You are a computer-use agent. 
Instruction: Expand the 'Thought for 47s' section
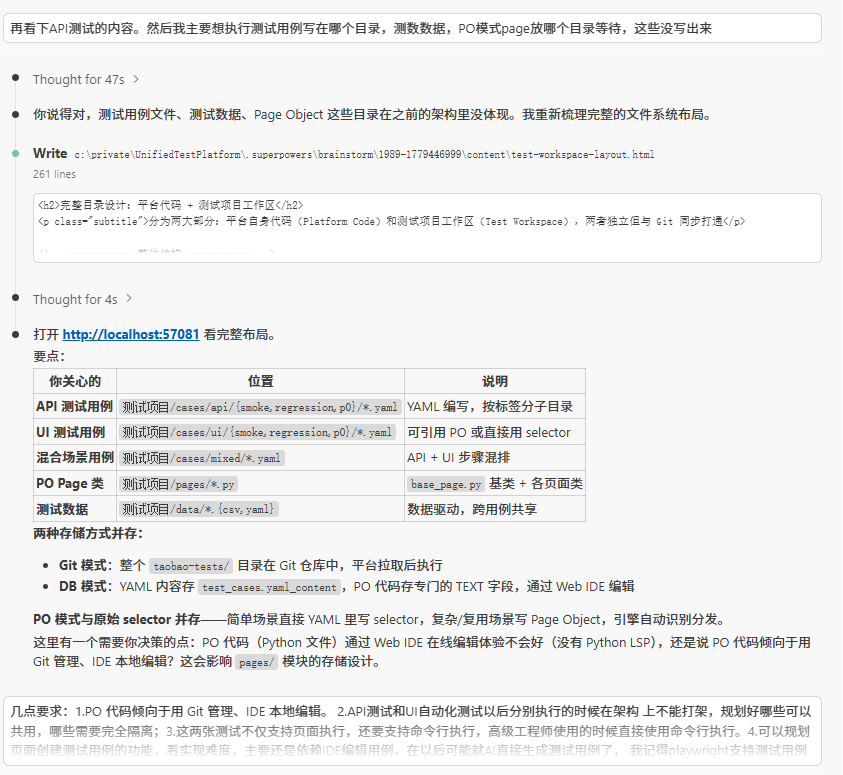(86, 80)
